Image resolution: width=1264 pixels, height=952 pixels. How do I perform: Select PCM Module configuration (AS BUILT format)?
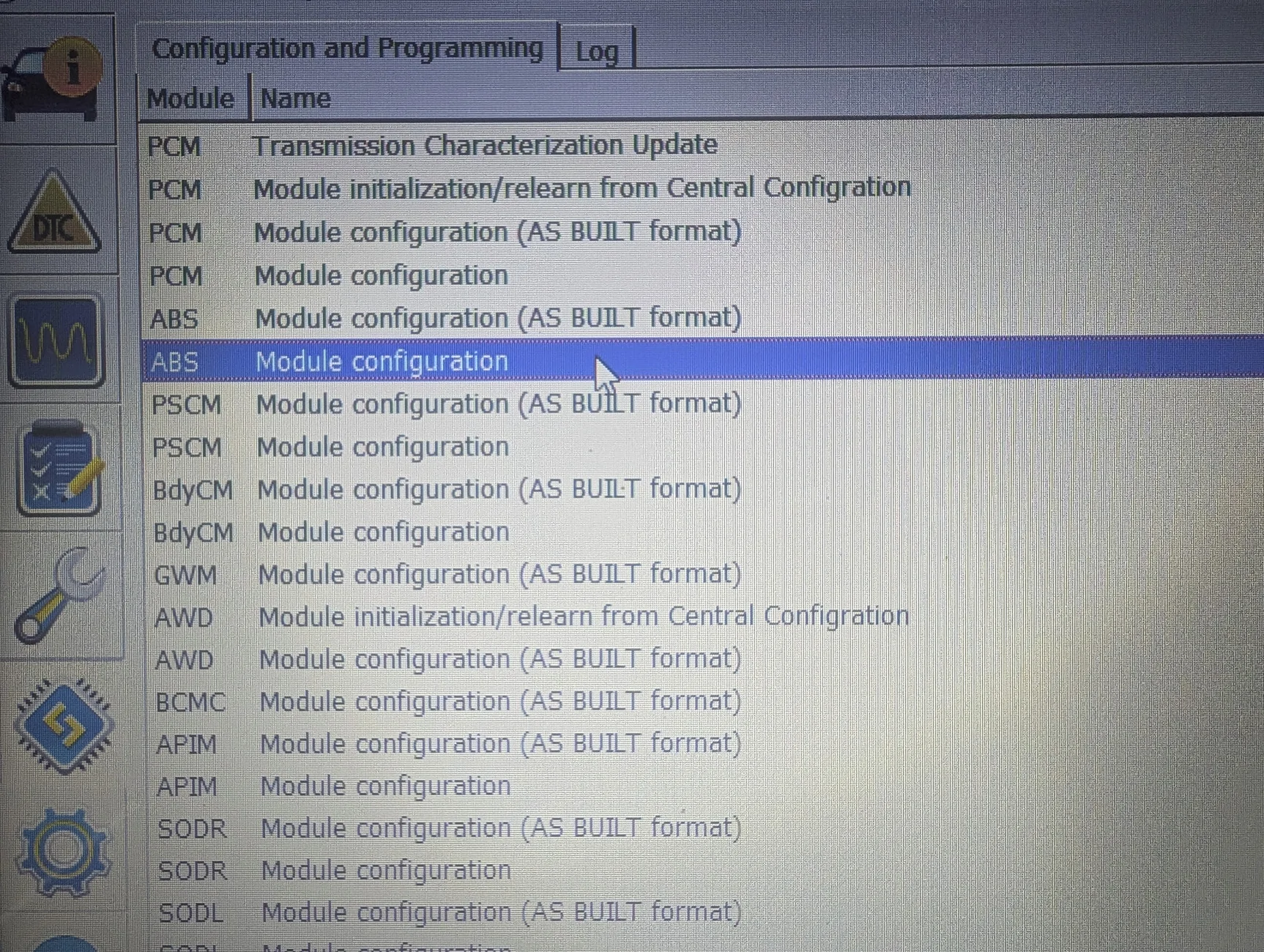[x=702, y=232]
